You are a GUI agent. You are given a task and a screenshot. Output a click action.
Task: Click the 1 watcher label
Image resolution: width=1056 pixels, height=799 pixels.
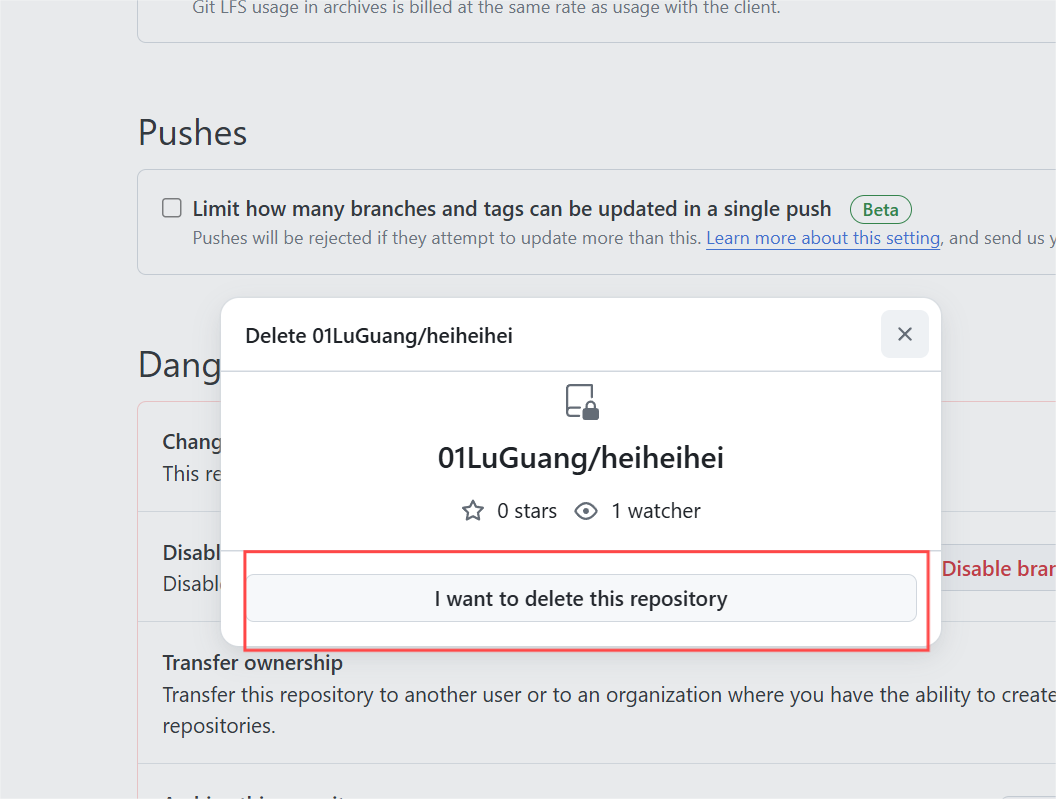click(655, 511)
